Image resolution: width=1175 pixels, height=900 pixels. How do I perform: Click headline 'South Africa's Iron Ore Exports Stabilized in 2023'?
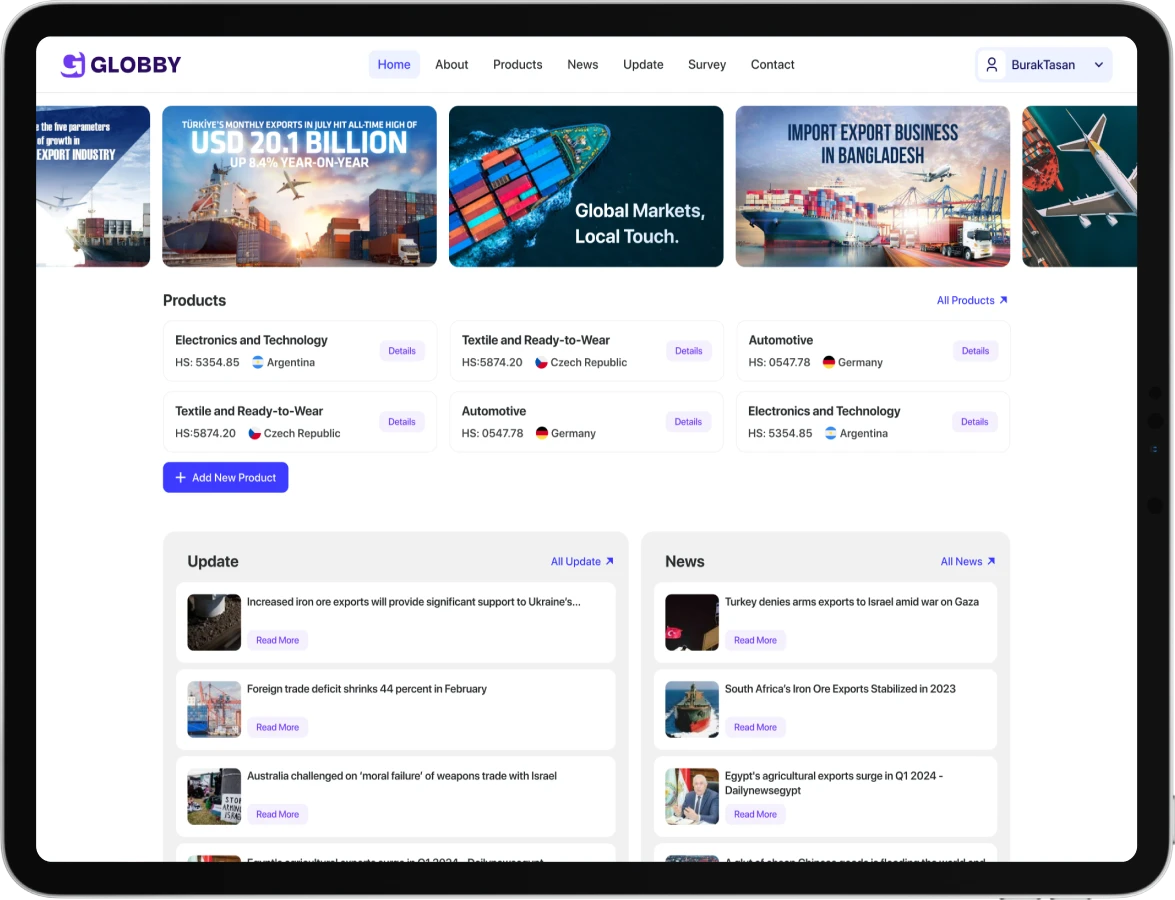tap(840, 689)
